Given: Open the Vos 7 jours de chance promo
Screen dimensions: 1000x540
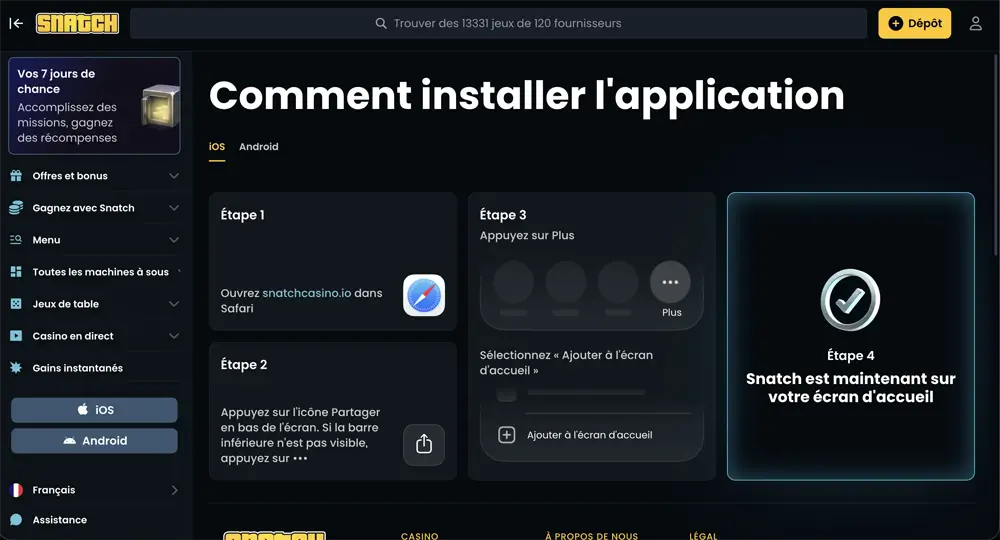Looking at the screenshot, I should [x=94, y=106].
